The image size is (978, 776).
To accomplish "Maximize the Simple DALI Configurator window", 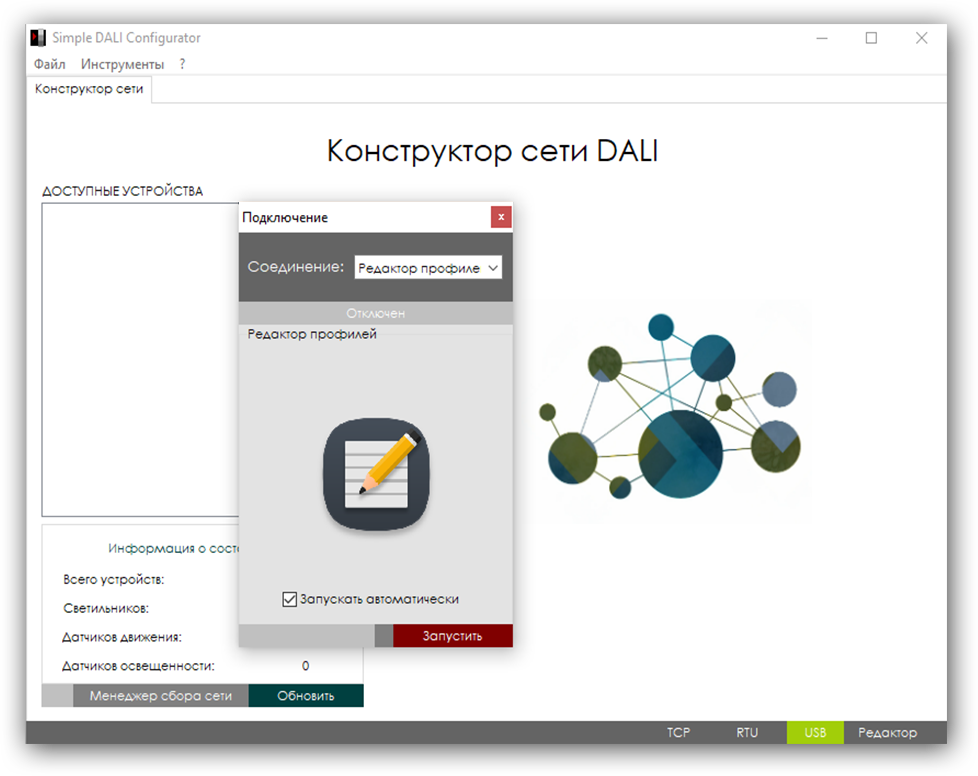I will coord(871,38).
